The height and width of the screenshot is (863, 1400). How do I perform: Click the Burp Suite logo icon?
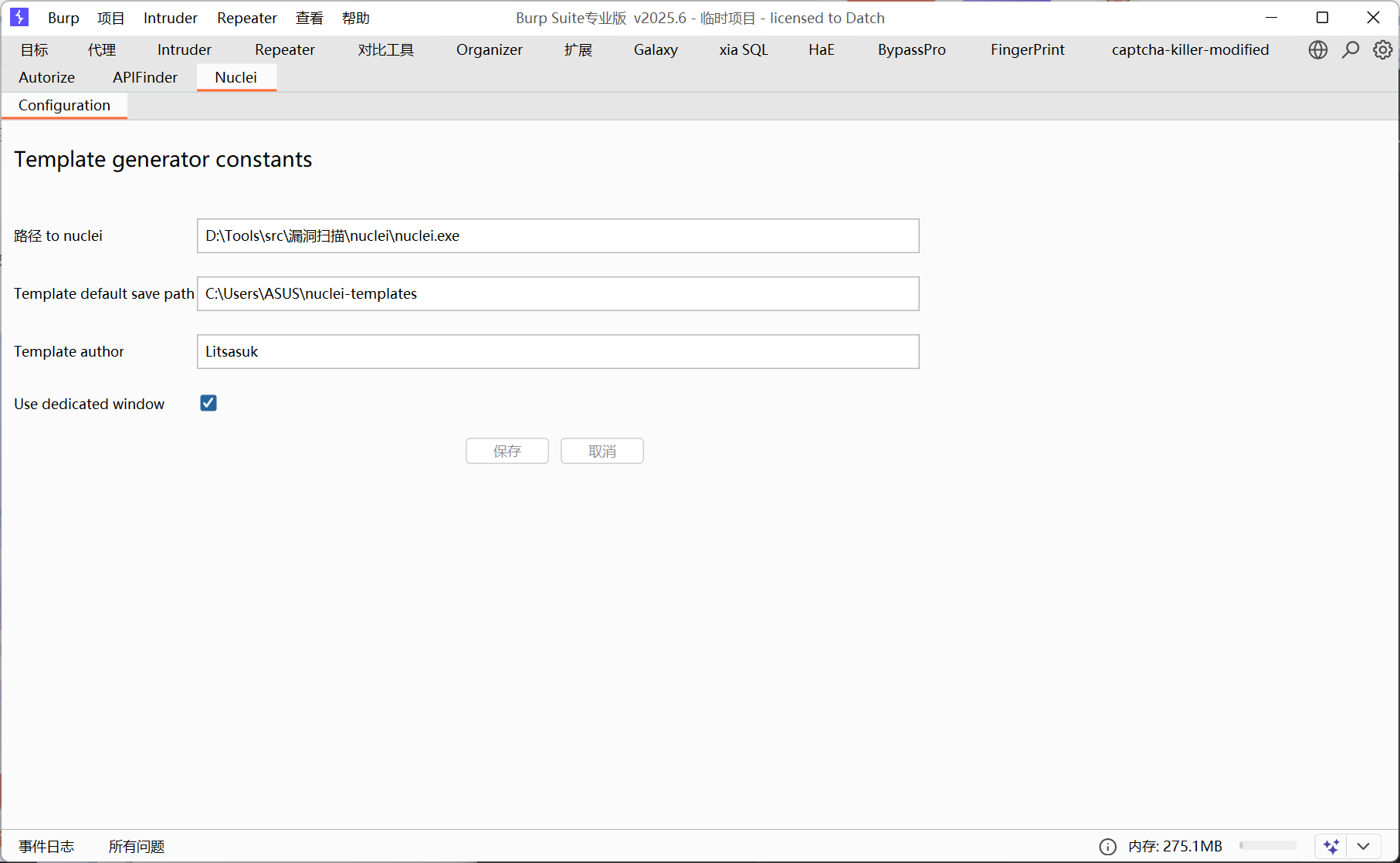pyautogui.click(x=19, y=17)
